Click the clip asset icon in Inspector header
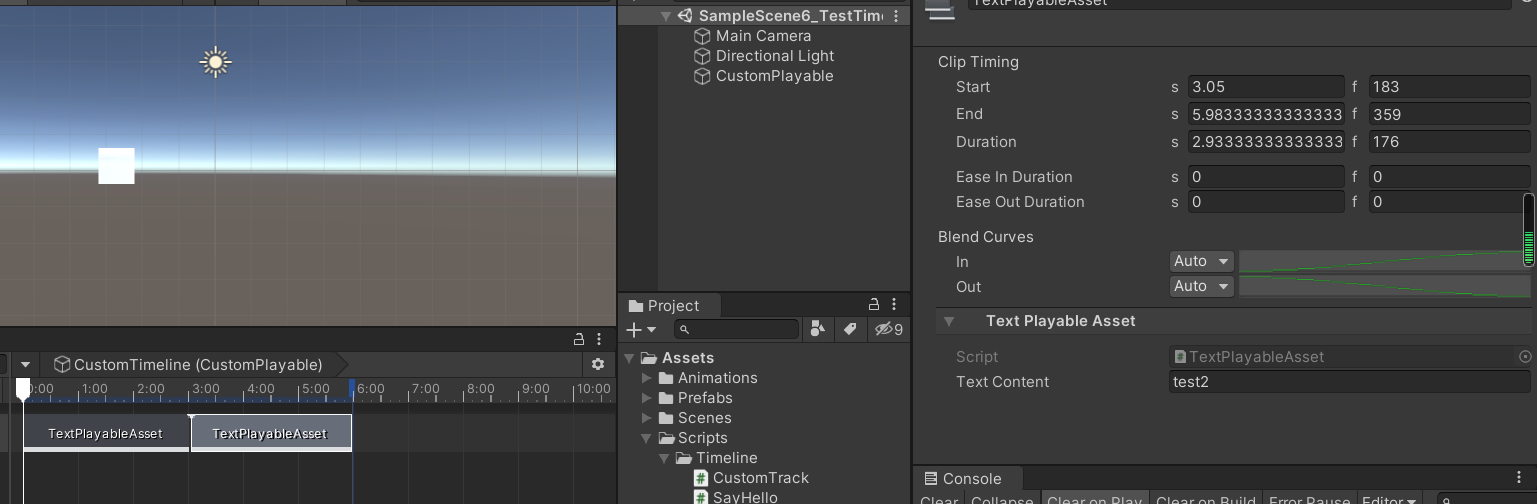 (x=939, y=9)
